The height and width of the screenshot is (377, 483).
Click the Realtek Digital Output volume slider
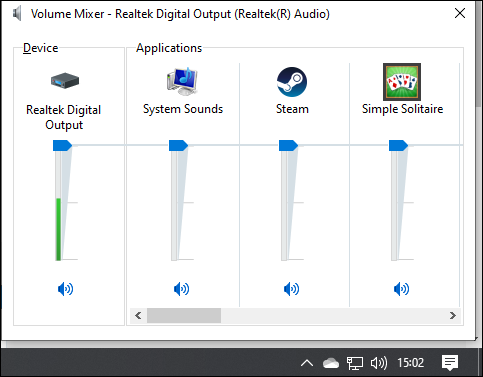(62, 146)
